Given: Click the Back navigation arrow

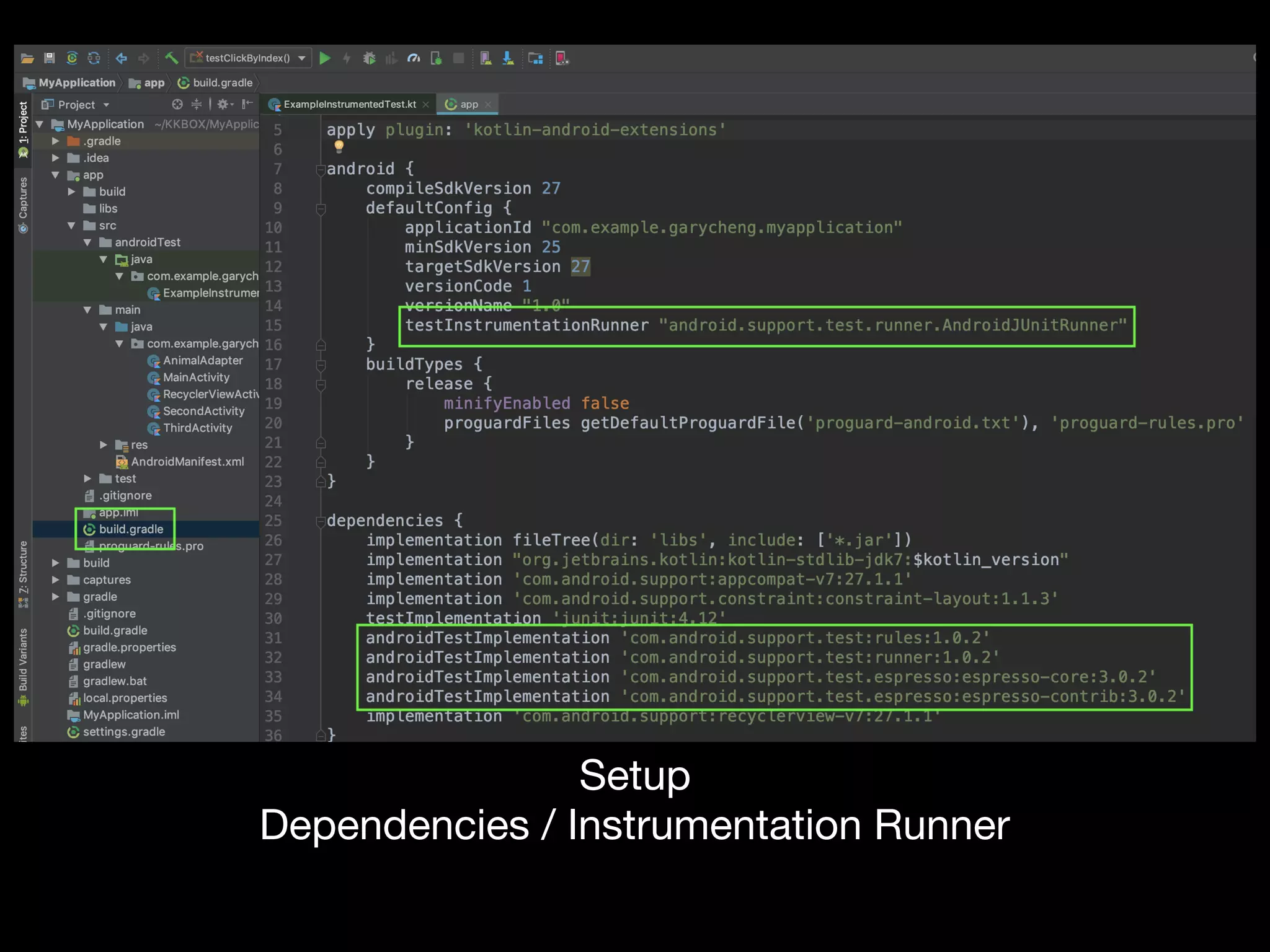Looking at the screenshot, I should tap(122, 58).
